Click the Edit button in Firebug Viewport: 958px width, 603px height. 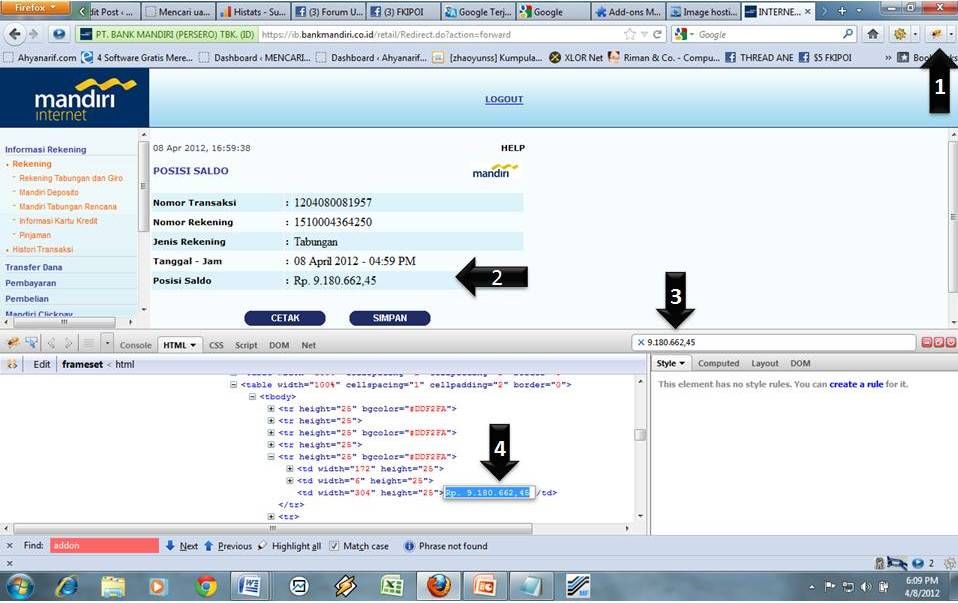tap(42, 365)
